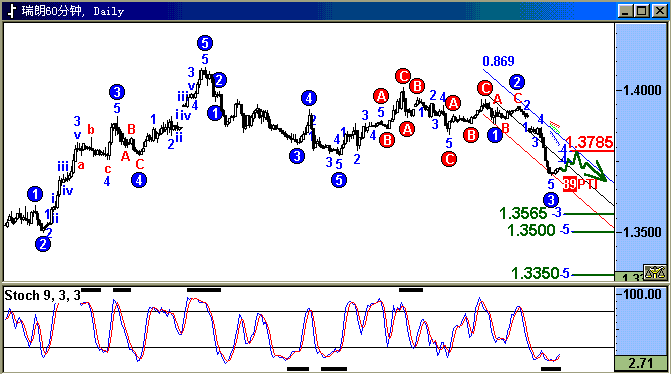
Task: Click the chart title text ending in Daily
Action: click(73, 11)
